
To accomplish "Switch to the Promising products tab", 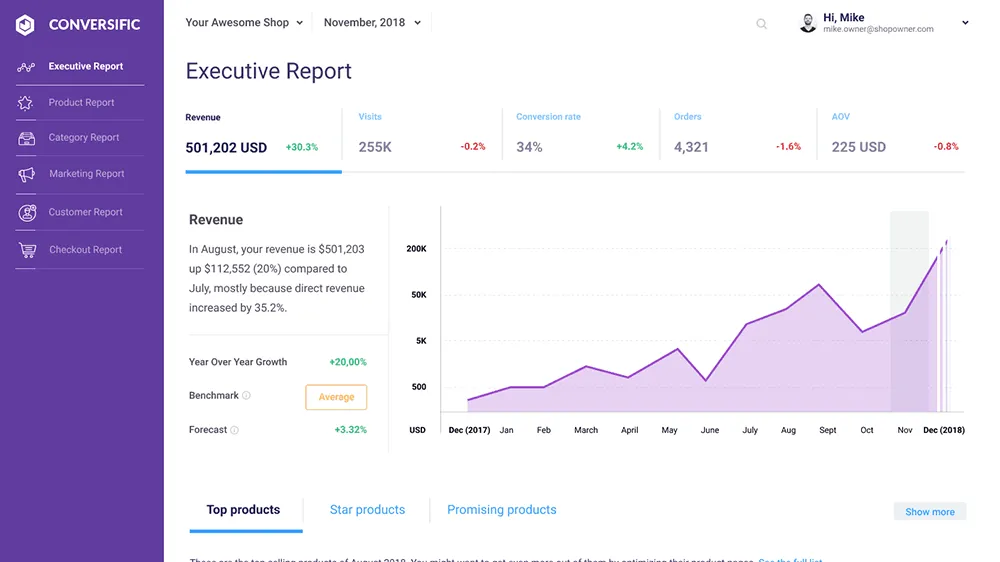I will click(502, 510).
